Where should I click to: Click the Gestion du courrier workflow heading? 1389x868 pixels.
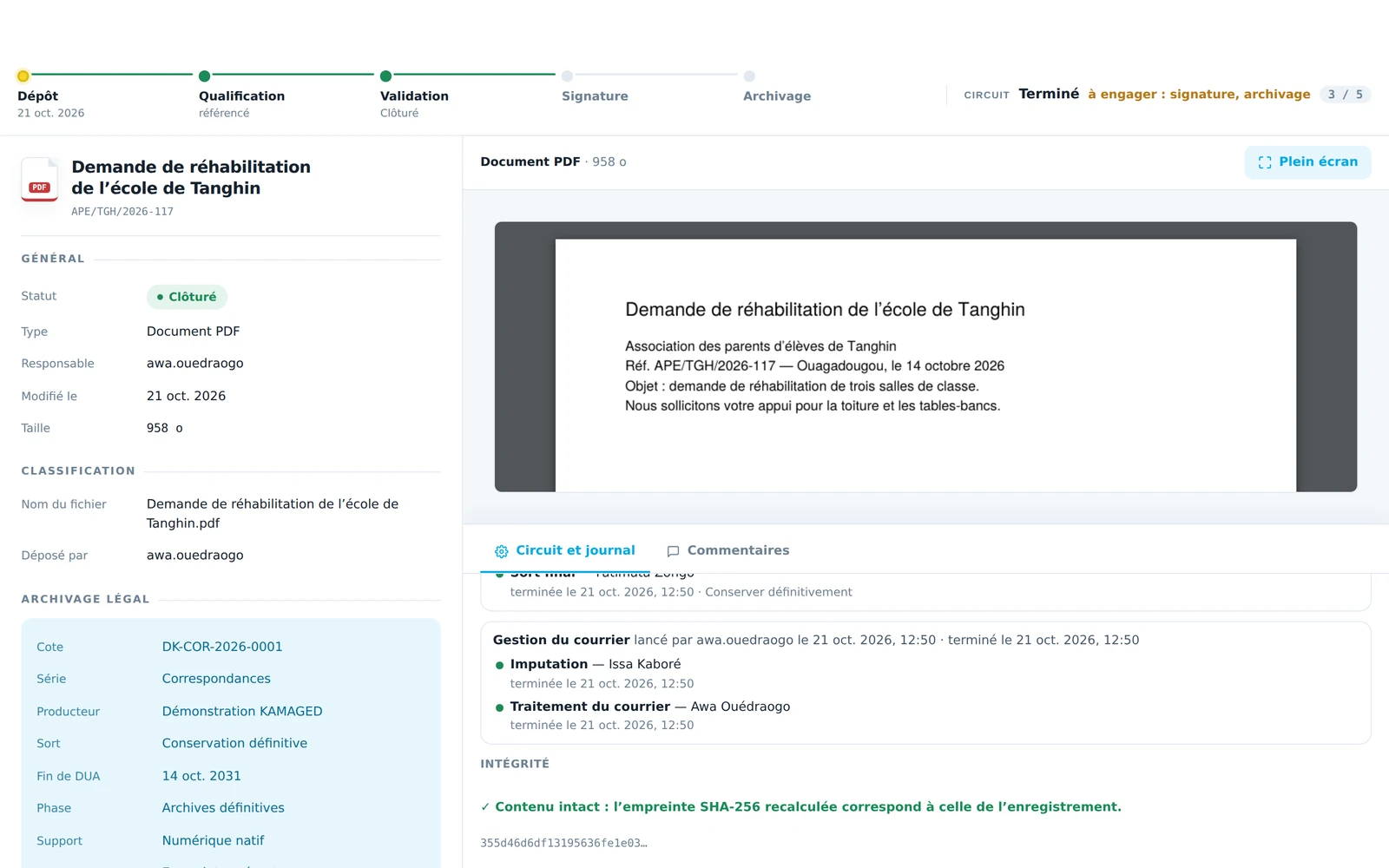pos(562,641)
